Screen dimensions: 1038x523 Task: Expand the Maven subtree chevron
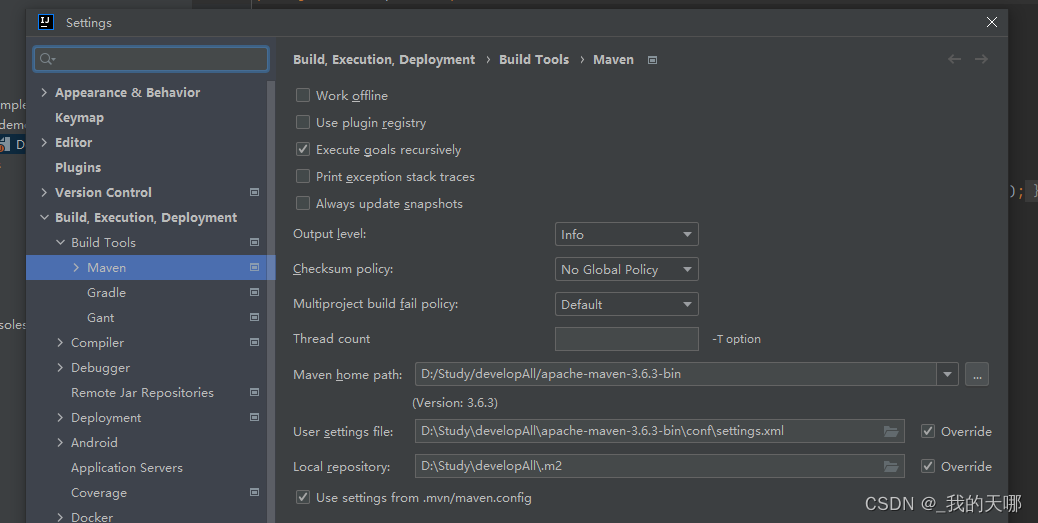pos(76,267)
